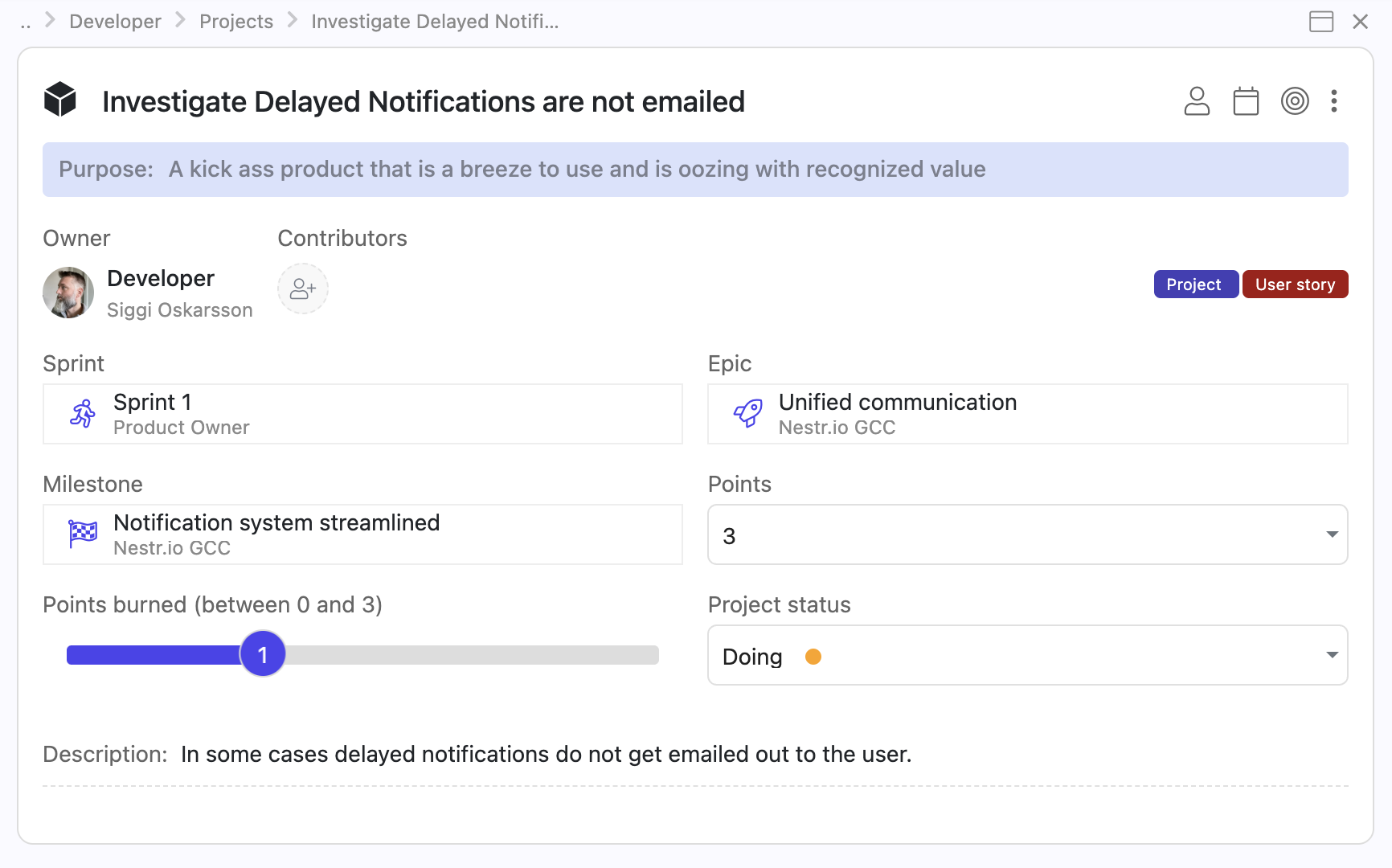
Task: Click the Nestr.io GCC text under the milestone
Action: pos(172,548)
